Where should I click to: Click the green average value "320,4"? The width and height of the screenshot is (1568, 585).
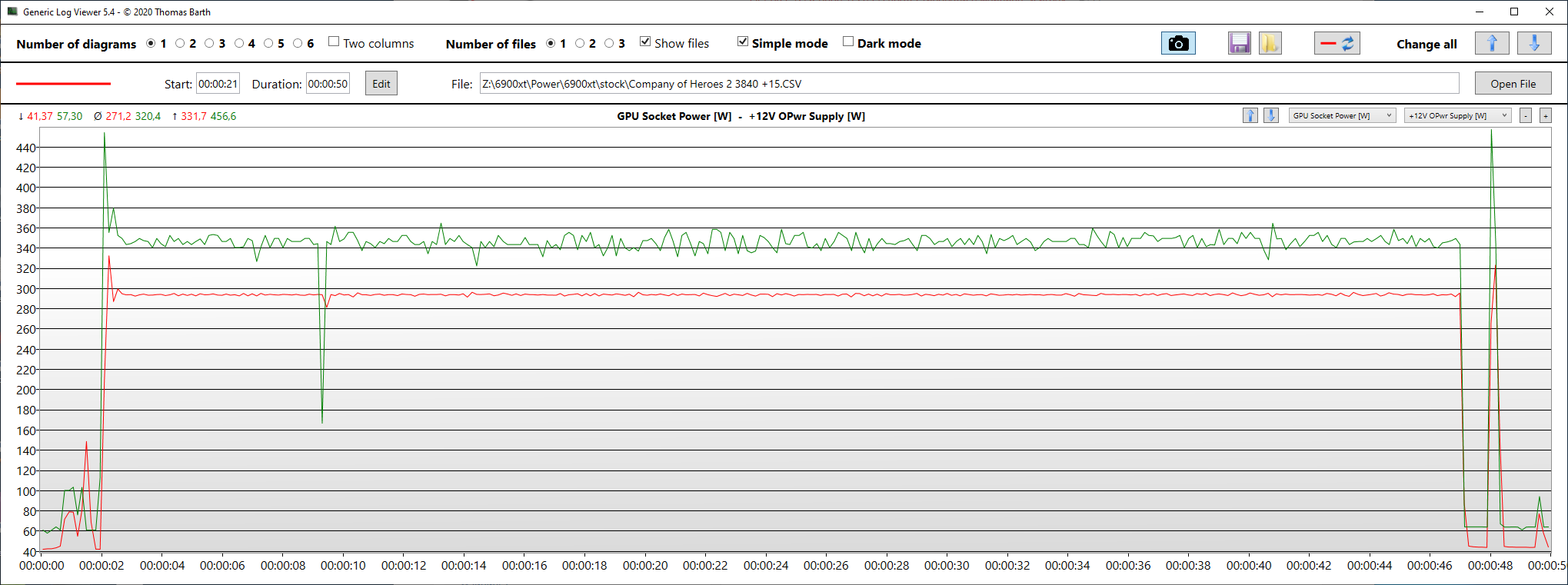[x=148, y=116]
